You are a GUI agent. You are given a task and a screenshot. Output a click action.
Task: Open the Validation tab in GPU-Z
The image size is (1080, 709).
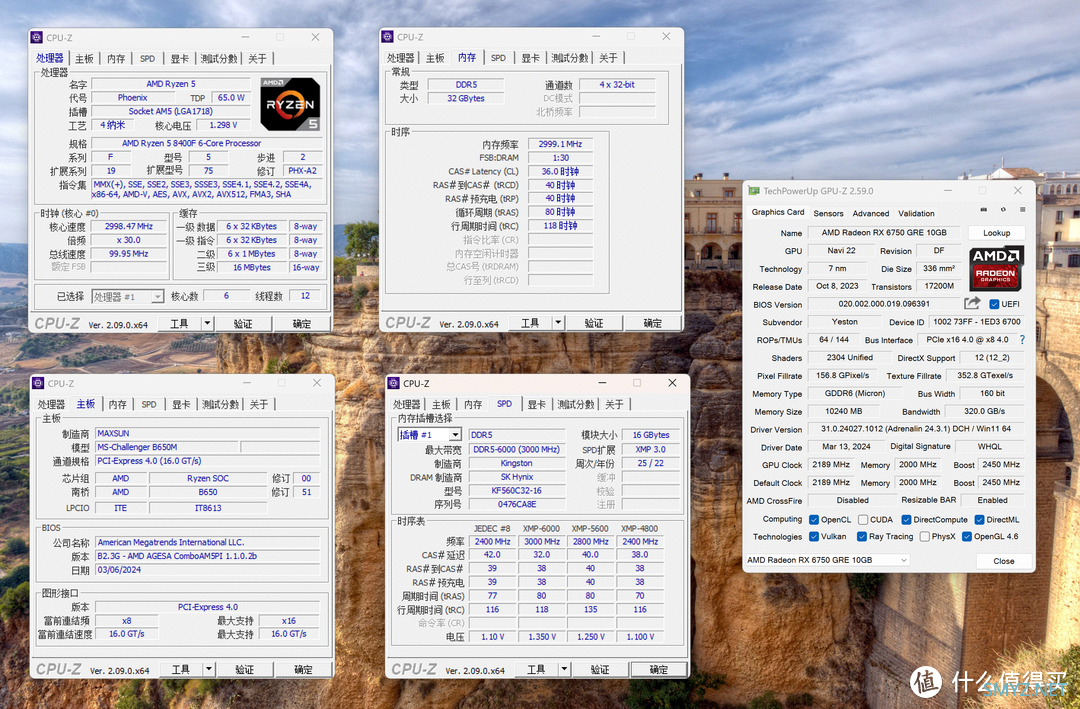coord(916,214)
